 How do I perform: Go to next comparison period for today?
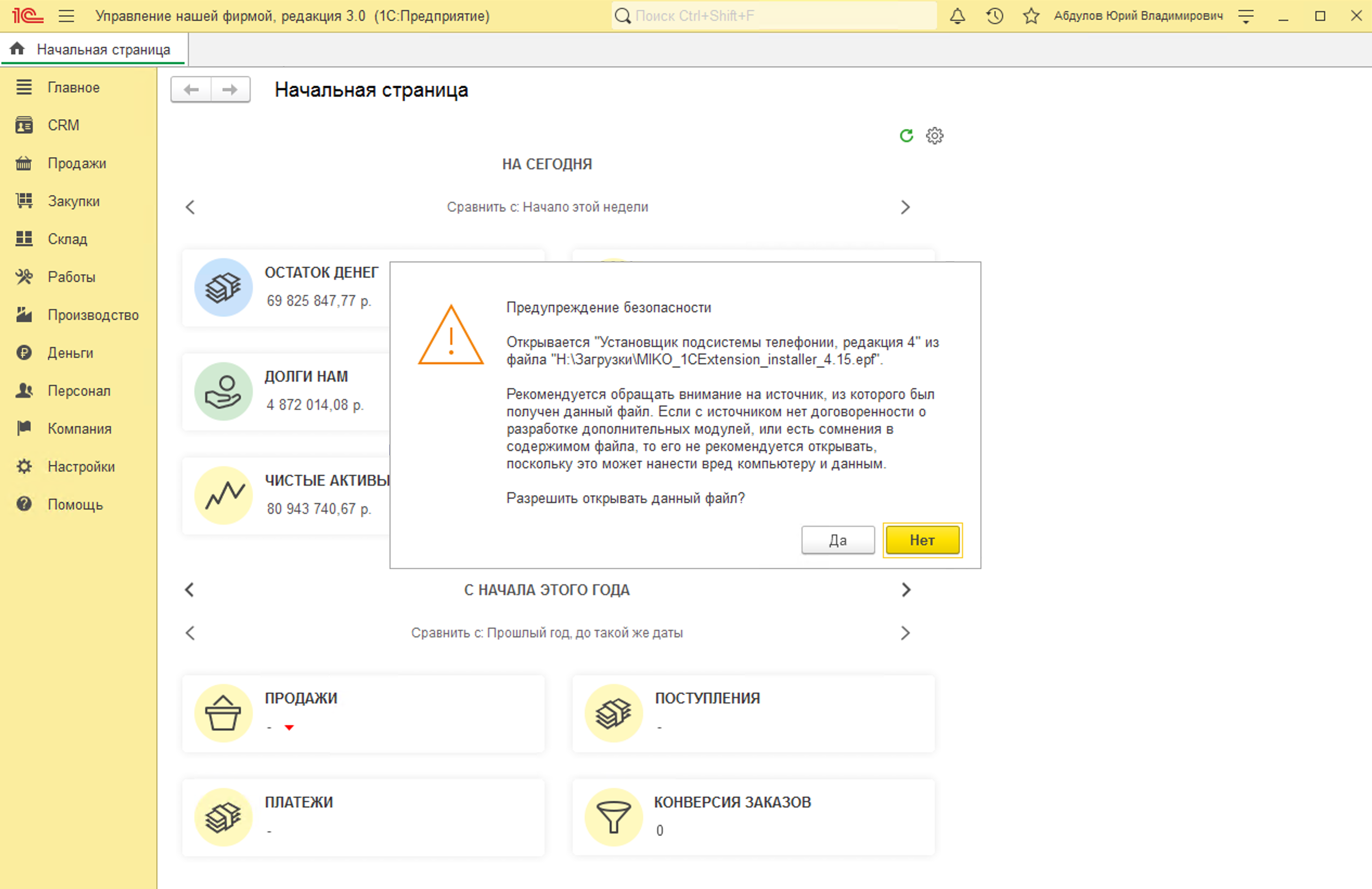click(905, 208)
